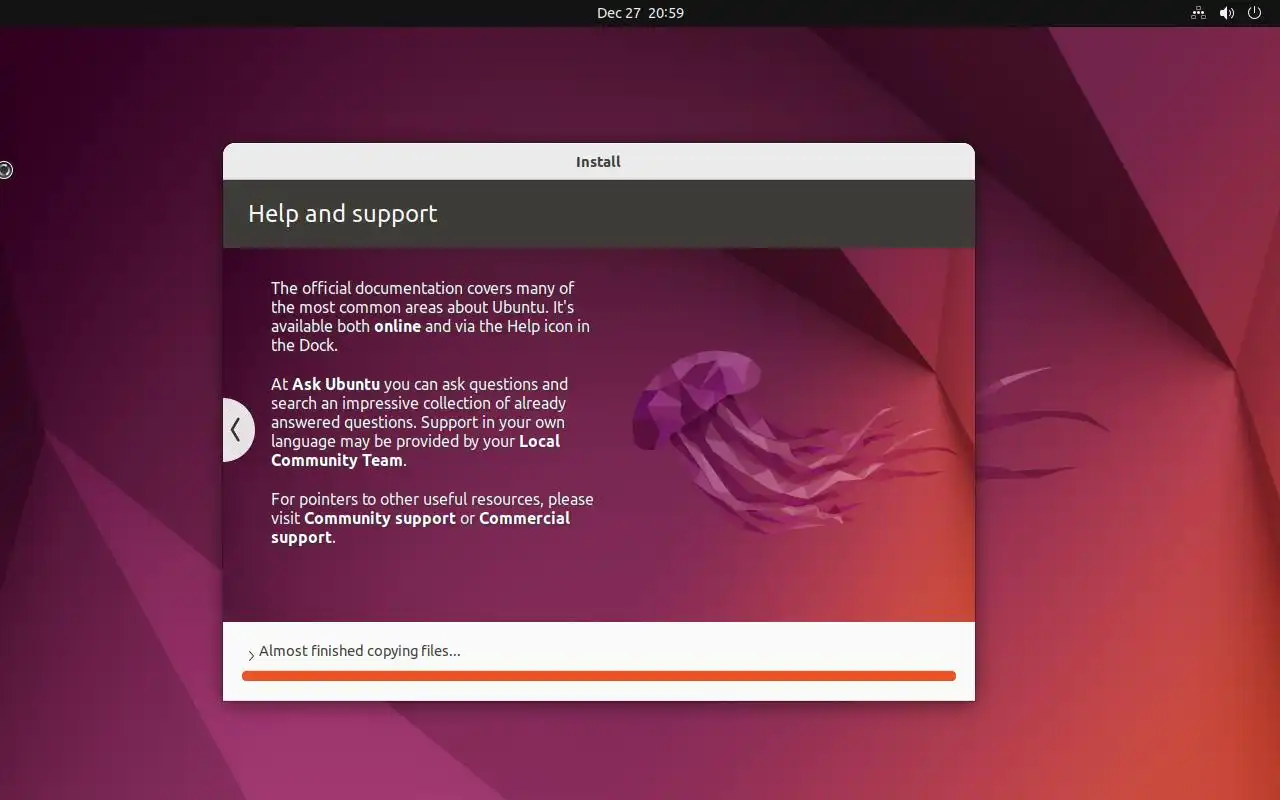Click the "Install" window title bar
The height and width of the screenshot is (800, 1280).
(599, 161)
